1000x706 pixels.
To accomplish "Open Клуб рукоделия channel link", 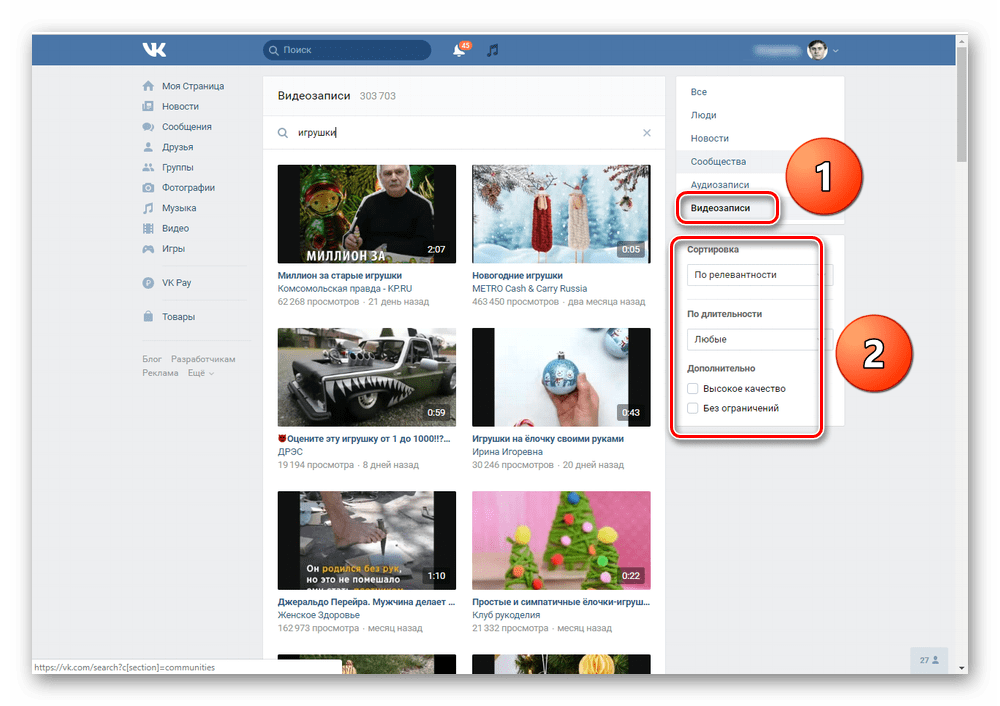I will (506, 615).
